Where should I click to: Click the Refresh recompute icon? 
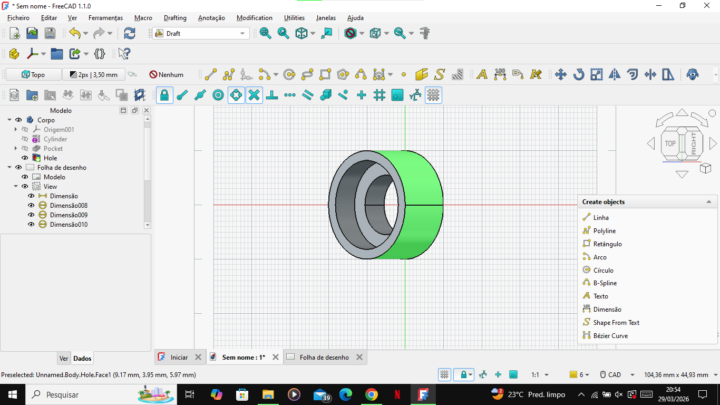[x=129, y=33]
